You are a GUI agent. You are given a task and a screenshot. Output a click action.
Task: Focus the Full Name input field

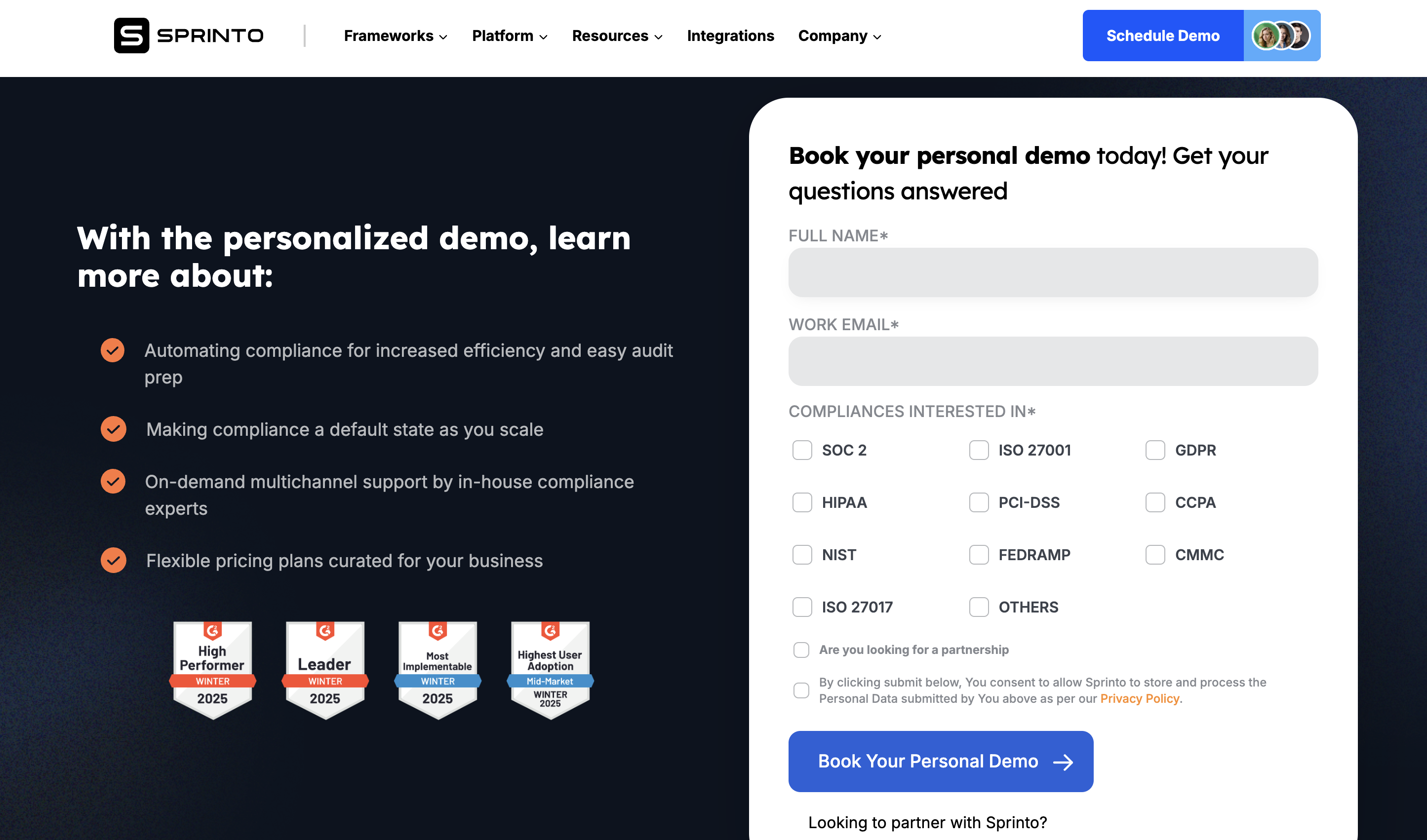1053,272
